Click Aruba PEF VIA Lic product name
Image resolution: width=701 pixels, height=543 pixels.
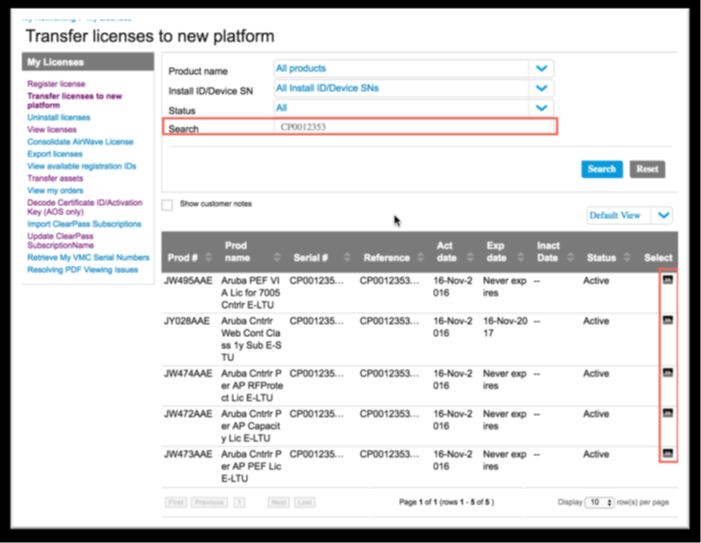pos(251,293)
